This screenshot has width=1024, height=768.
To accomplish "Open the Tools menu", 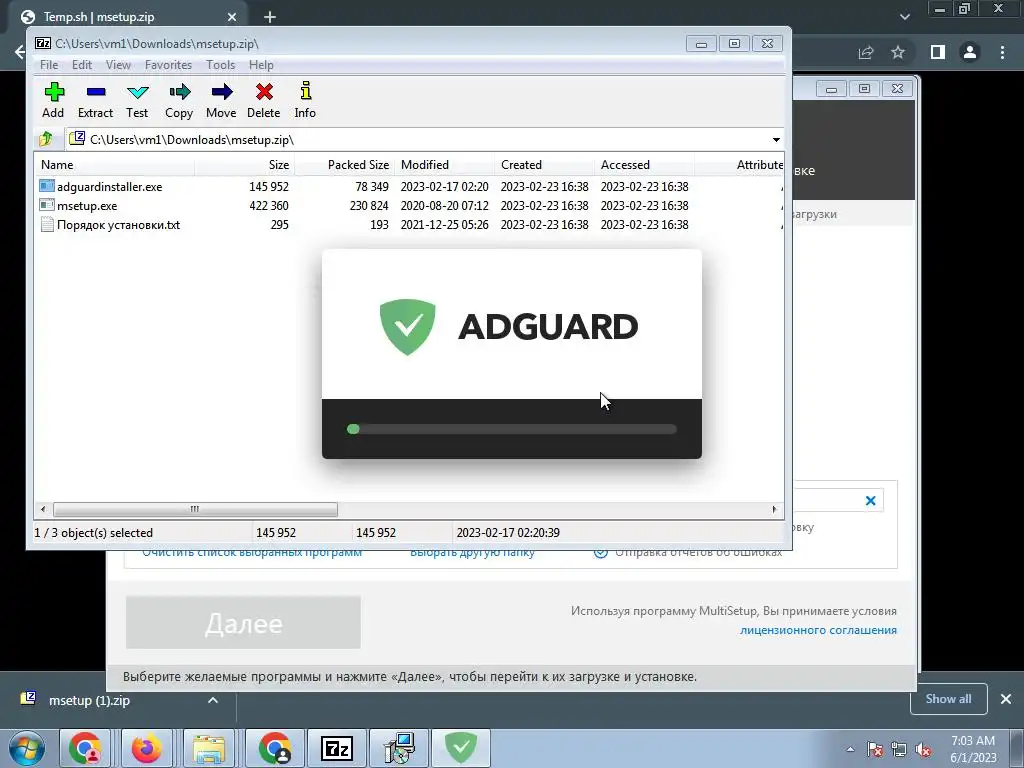I will tap(221, 65).
